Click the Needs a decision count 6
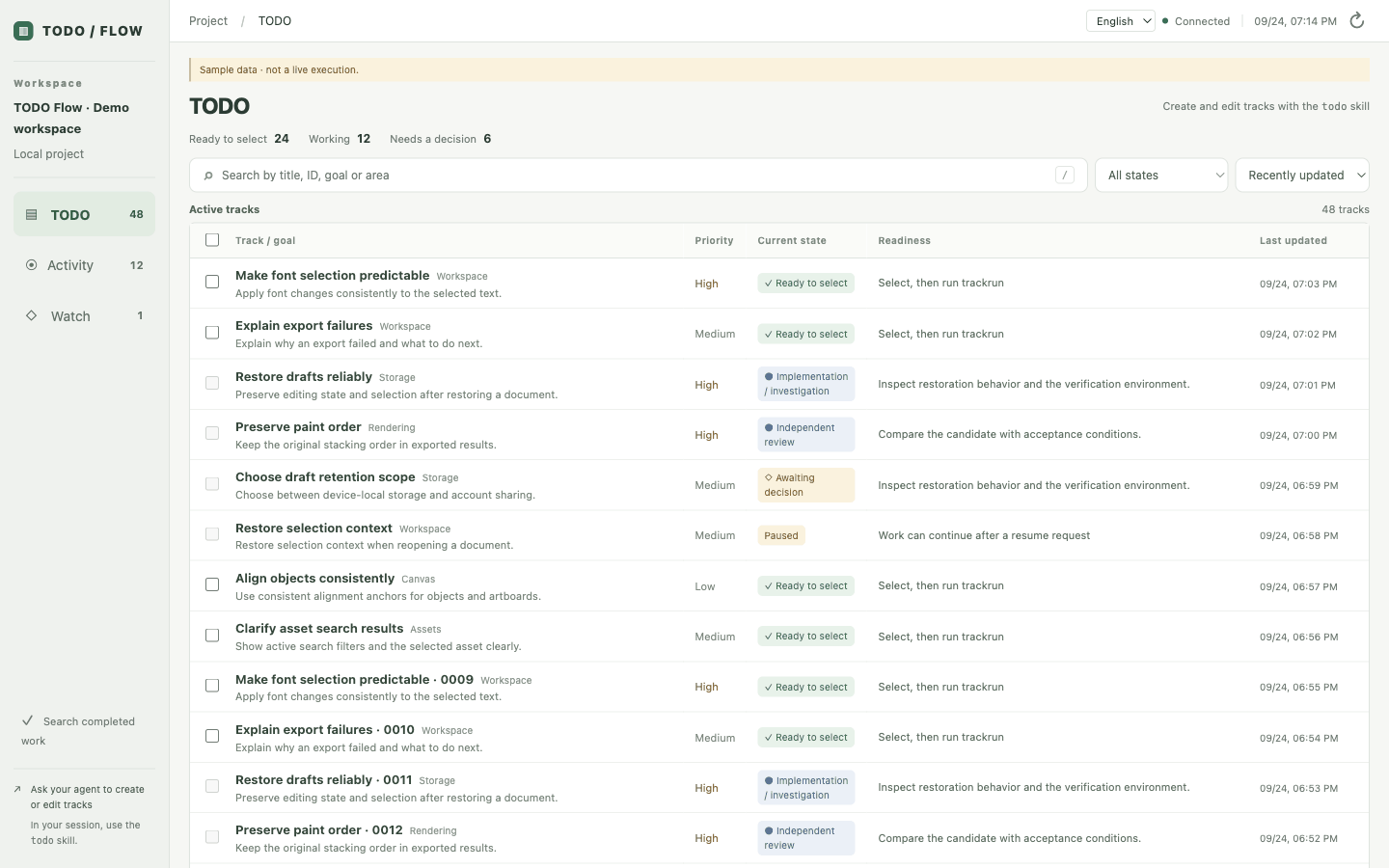This screenshot has height=868, width=1389. [x=487, y=139]
